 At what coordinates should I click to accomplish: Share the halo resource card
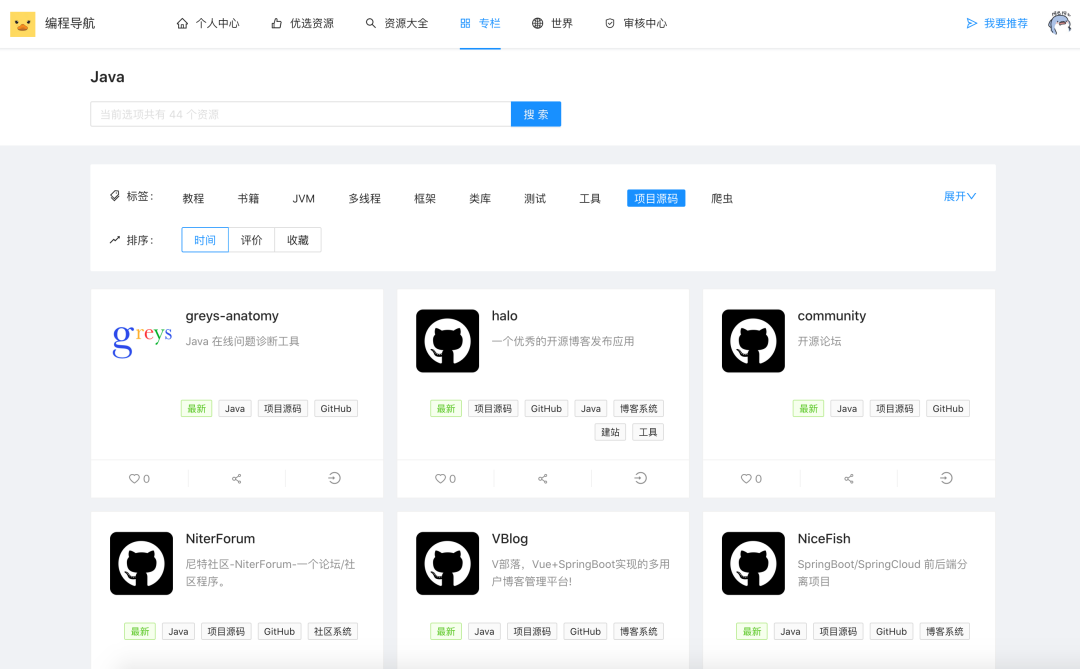543,479
